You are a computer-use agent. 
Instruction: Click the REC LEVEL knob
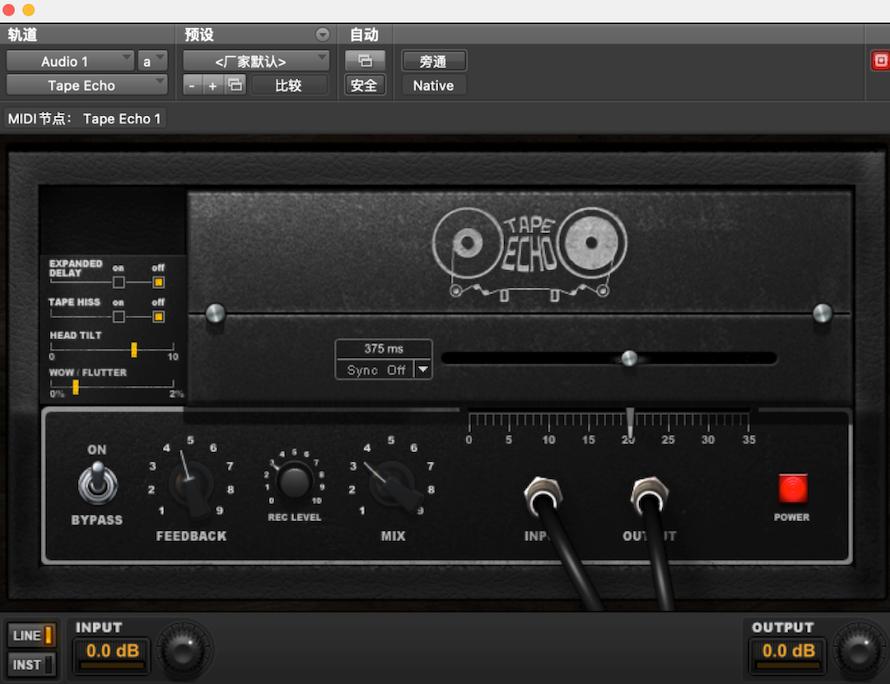pos(294,481)
